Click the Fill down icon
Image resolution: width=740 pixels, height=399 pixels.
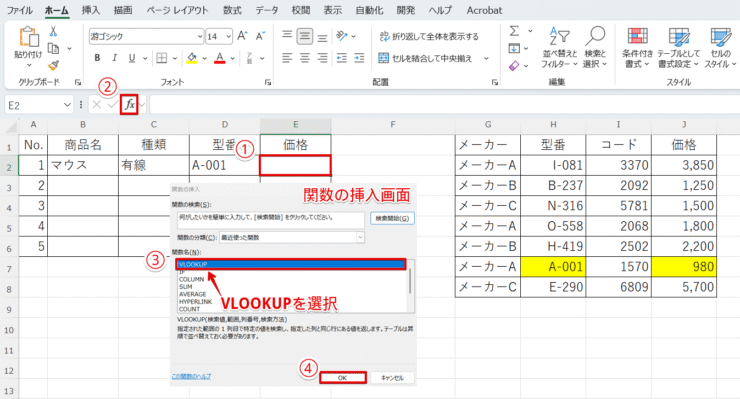click(x=514, y=48)
